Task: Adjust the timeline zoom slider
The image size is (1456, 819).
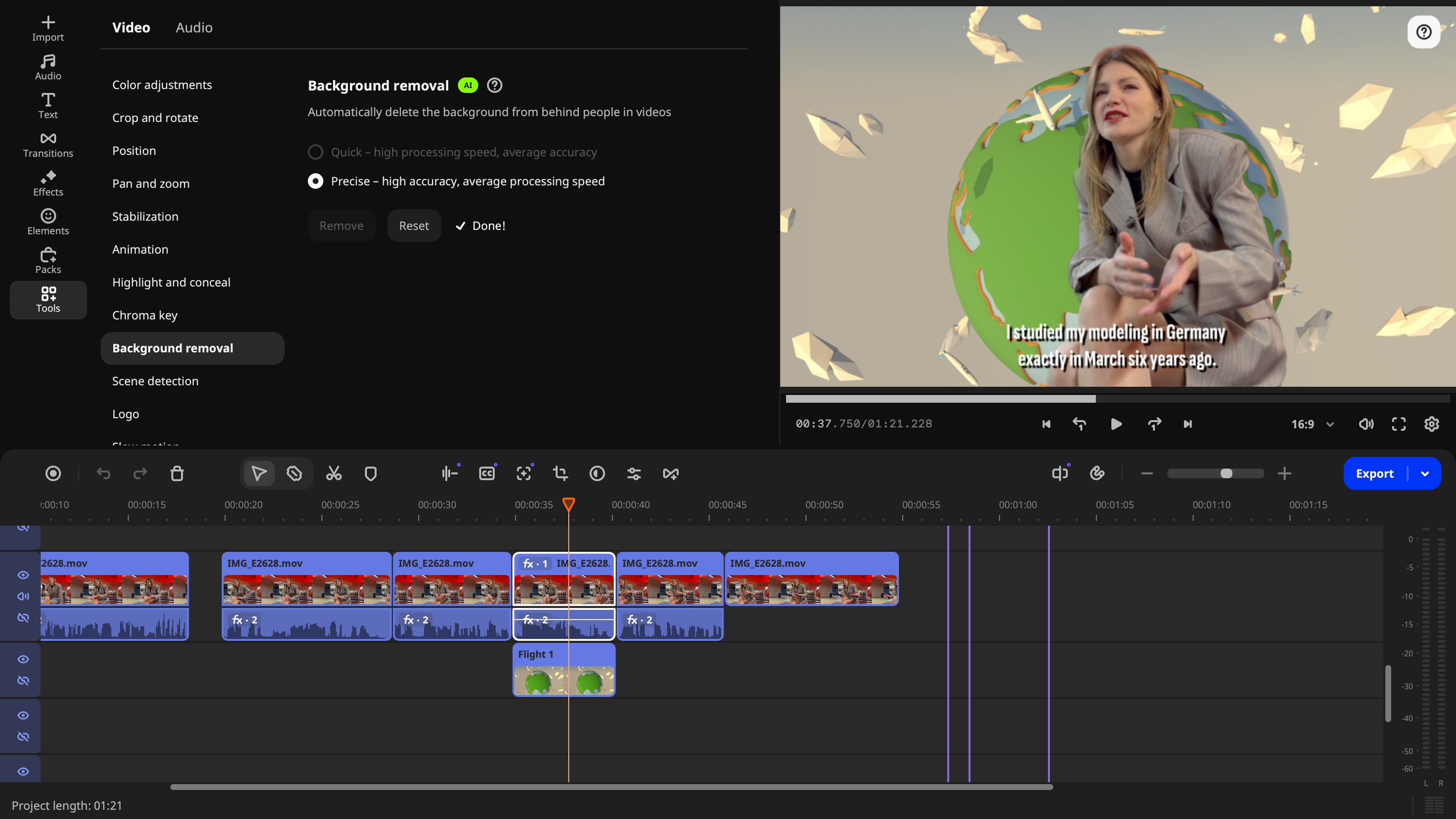Action: [1215, 473]
